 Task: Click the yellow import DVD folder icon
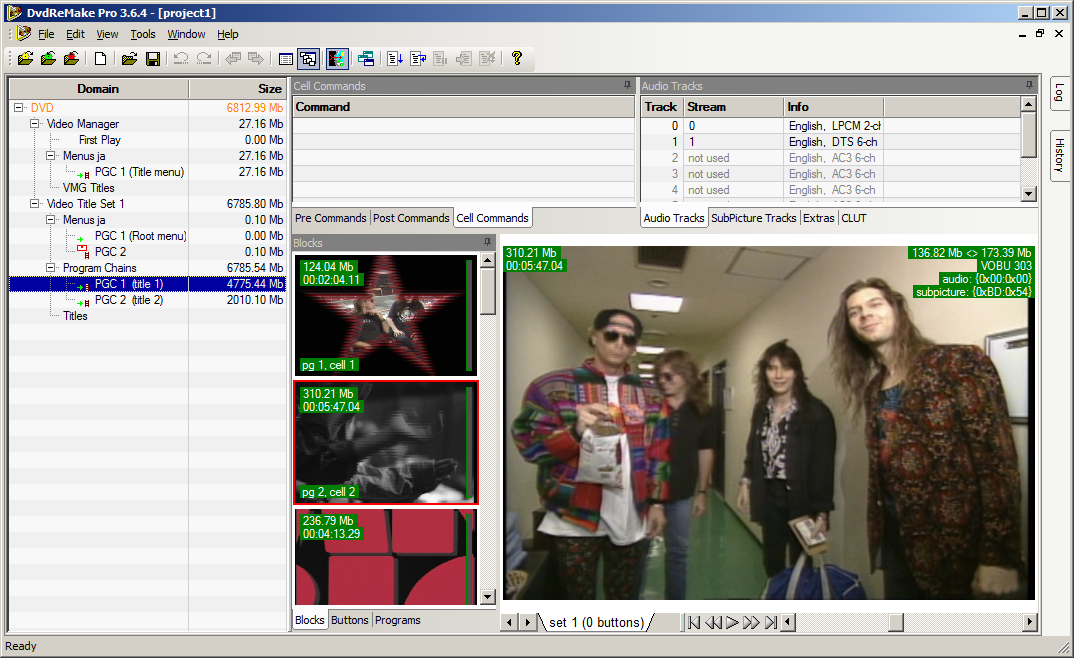pos(25,59)
